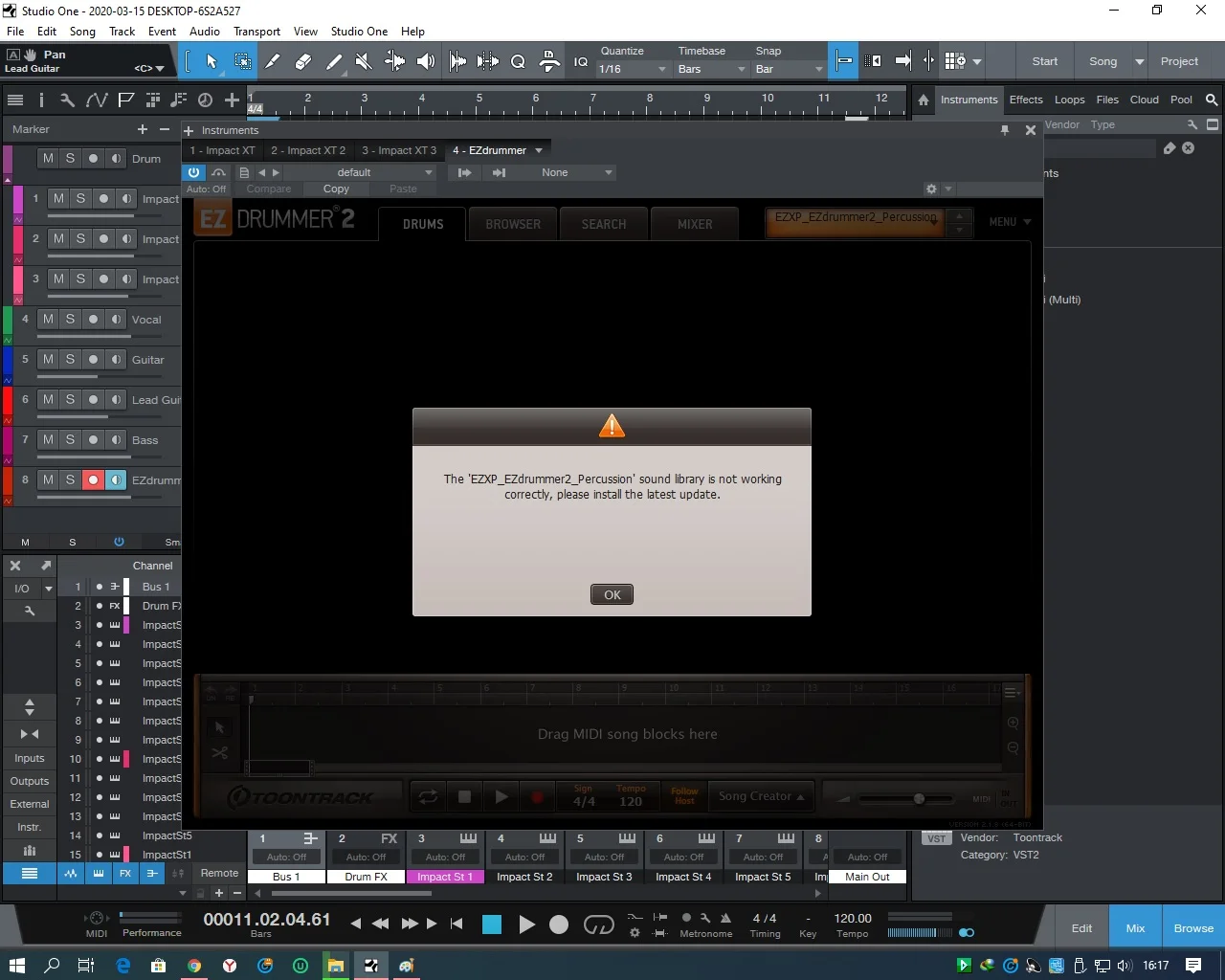The height and width of the screenshot is (980, 1225).
Task: Open File Explorer in the taskbar
Action: [x=336, y=966]
